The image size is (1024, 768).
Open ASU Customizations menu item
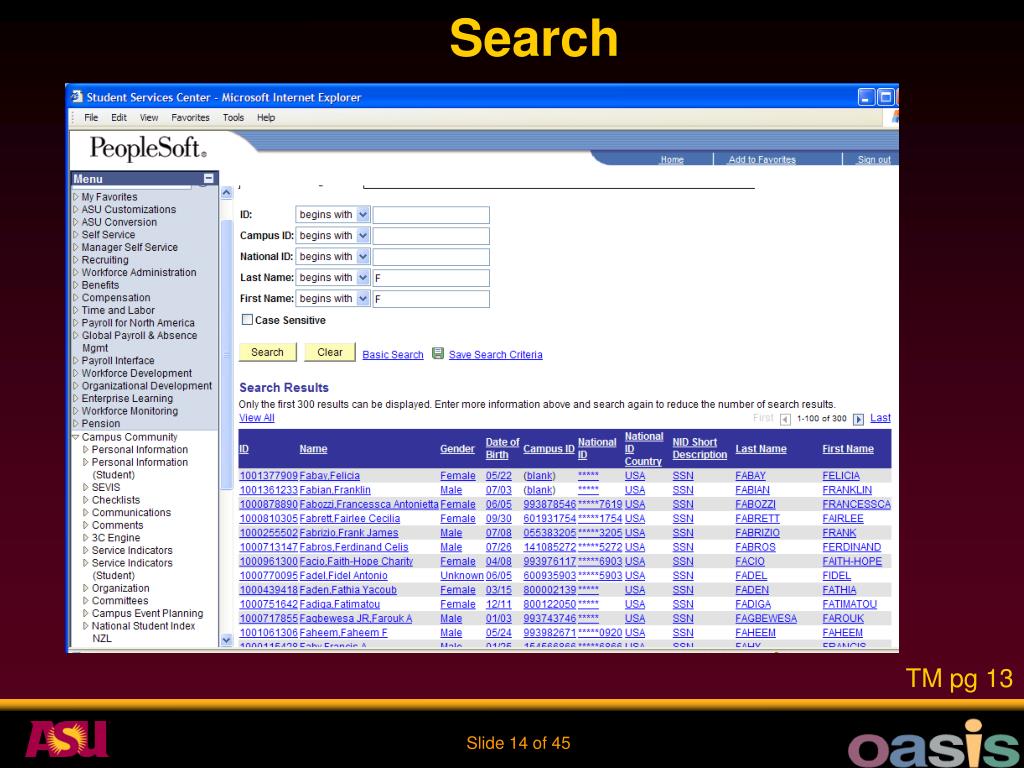coord(129,210)
